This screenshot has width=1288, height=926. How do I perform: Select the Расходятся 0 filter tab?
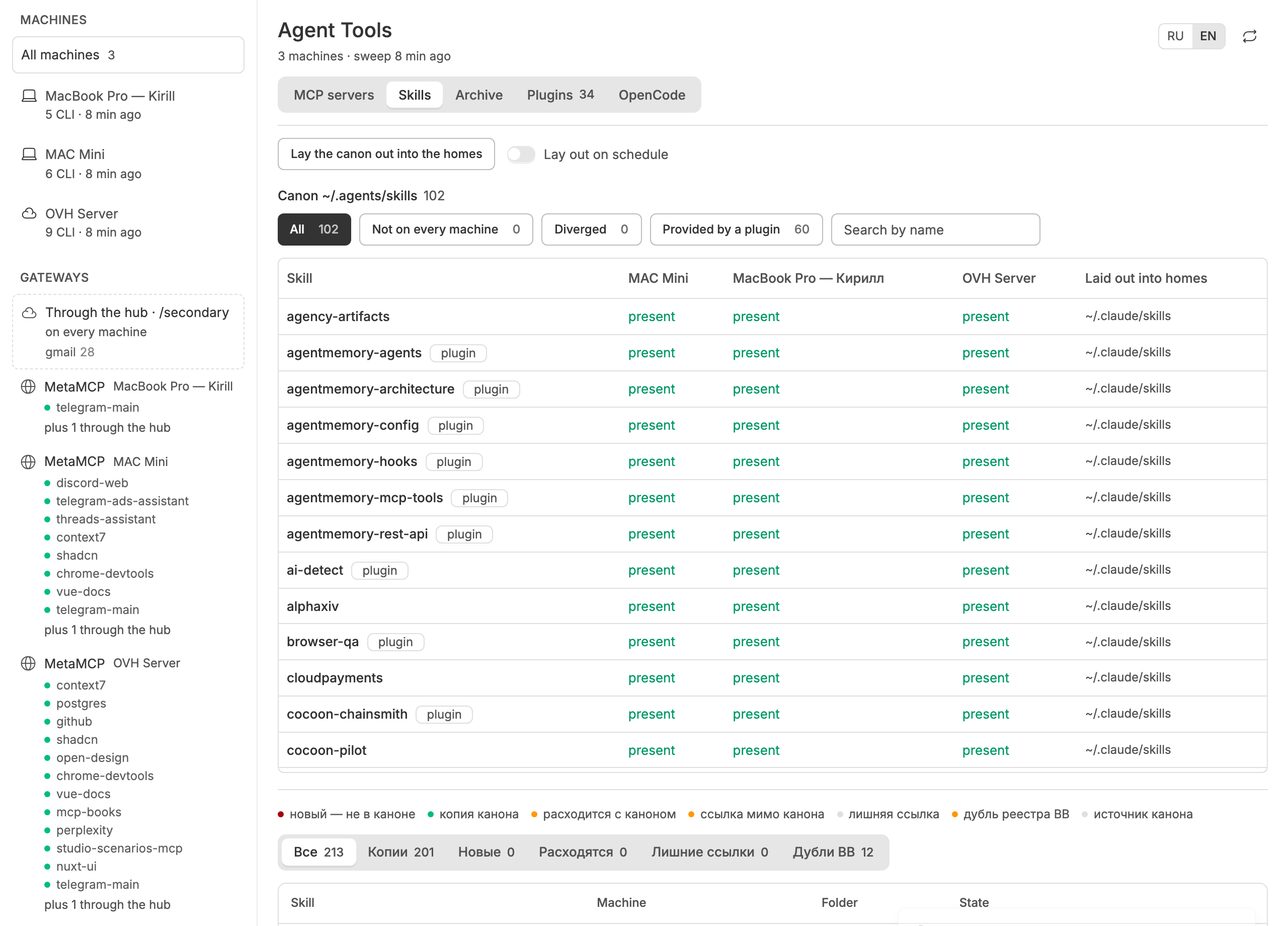[583, 852]
